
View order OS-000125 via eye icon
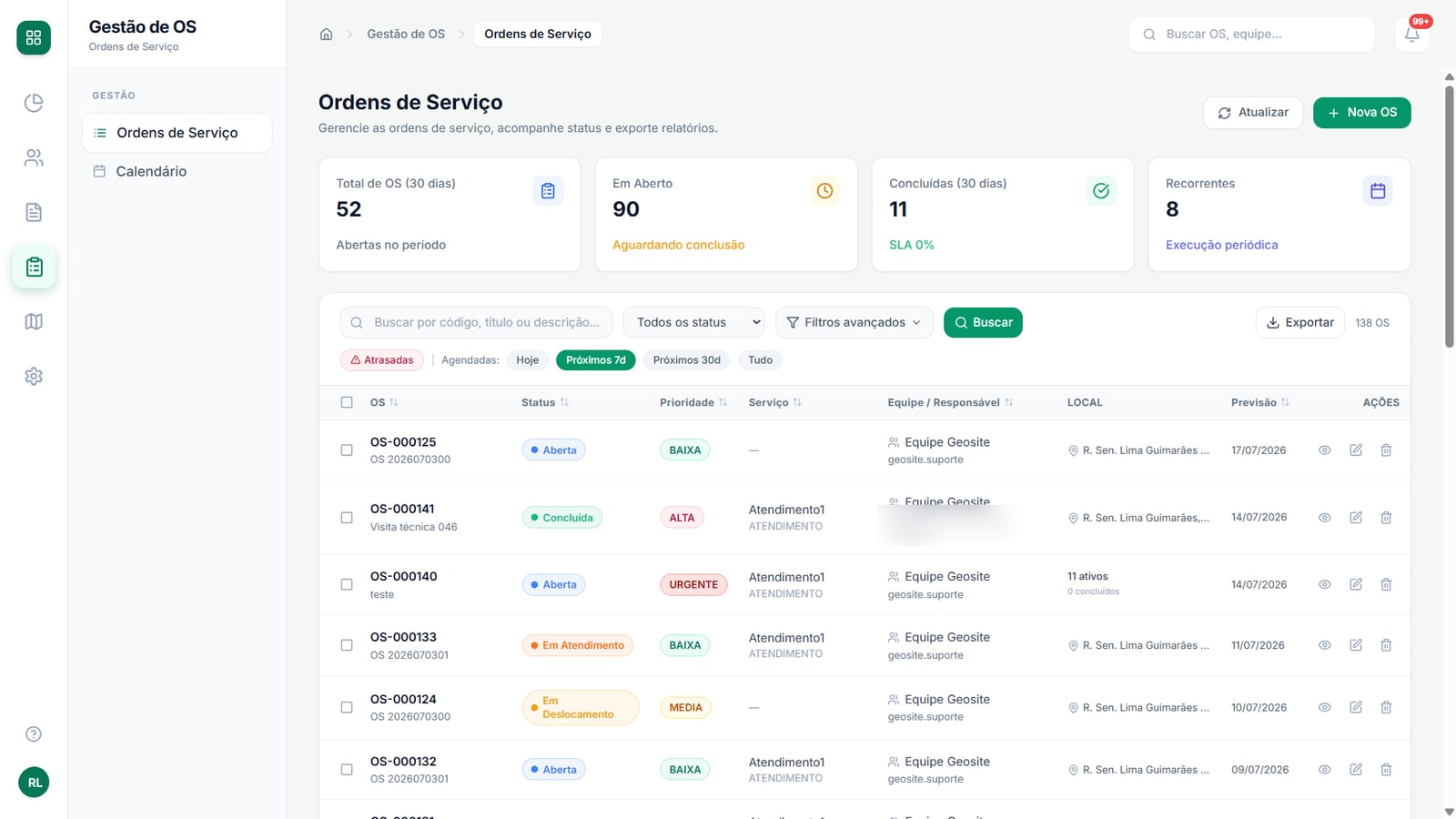tap(1325, 450)
